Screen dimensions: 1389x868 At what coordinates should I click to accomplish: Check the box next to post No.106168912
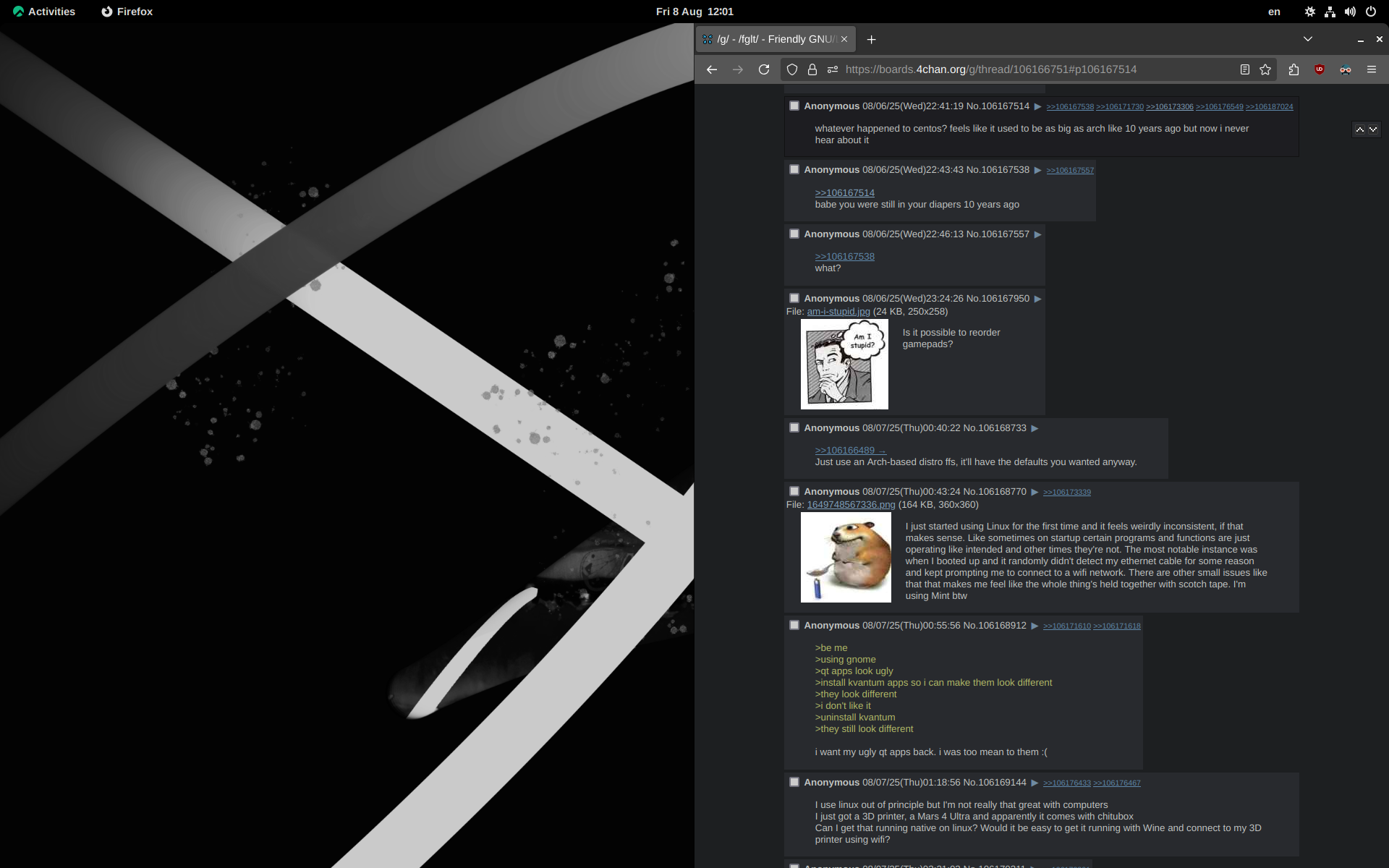(794, 625)
